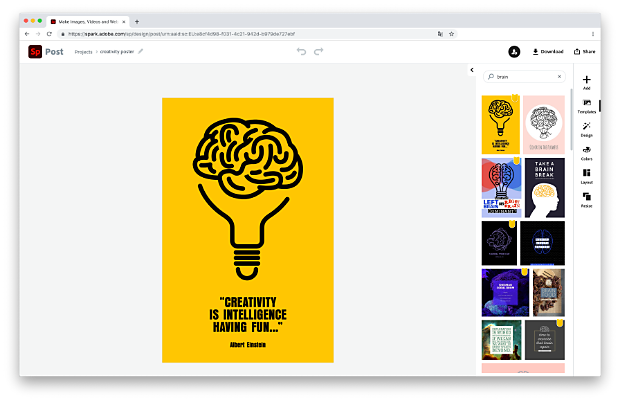Image resolution: width=620 pixels, height=402 pixels.
Task: Open the Colors tool
Action: pos(586,153)
